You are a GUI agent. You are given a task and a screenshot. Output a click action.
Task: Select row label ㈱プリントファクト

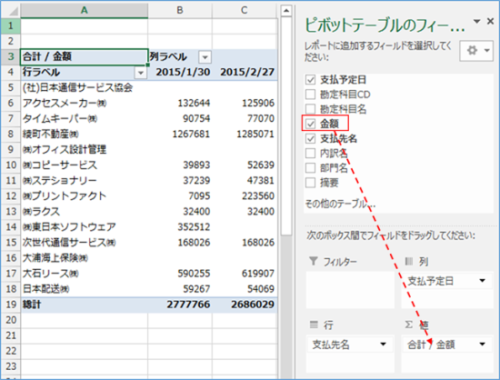click(84, 196)
